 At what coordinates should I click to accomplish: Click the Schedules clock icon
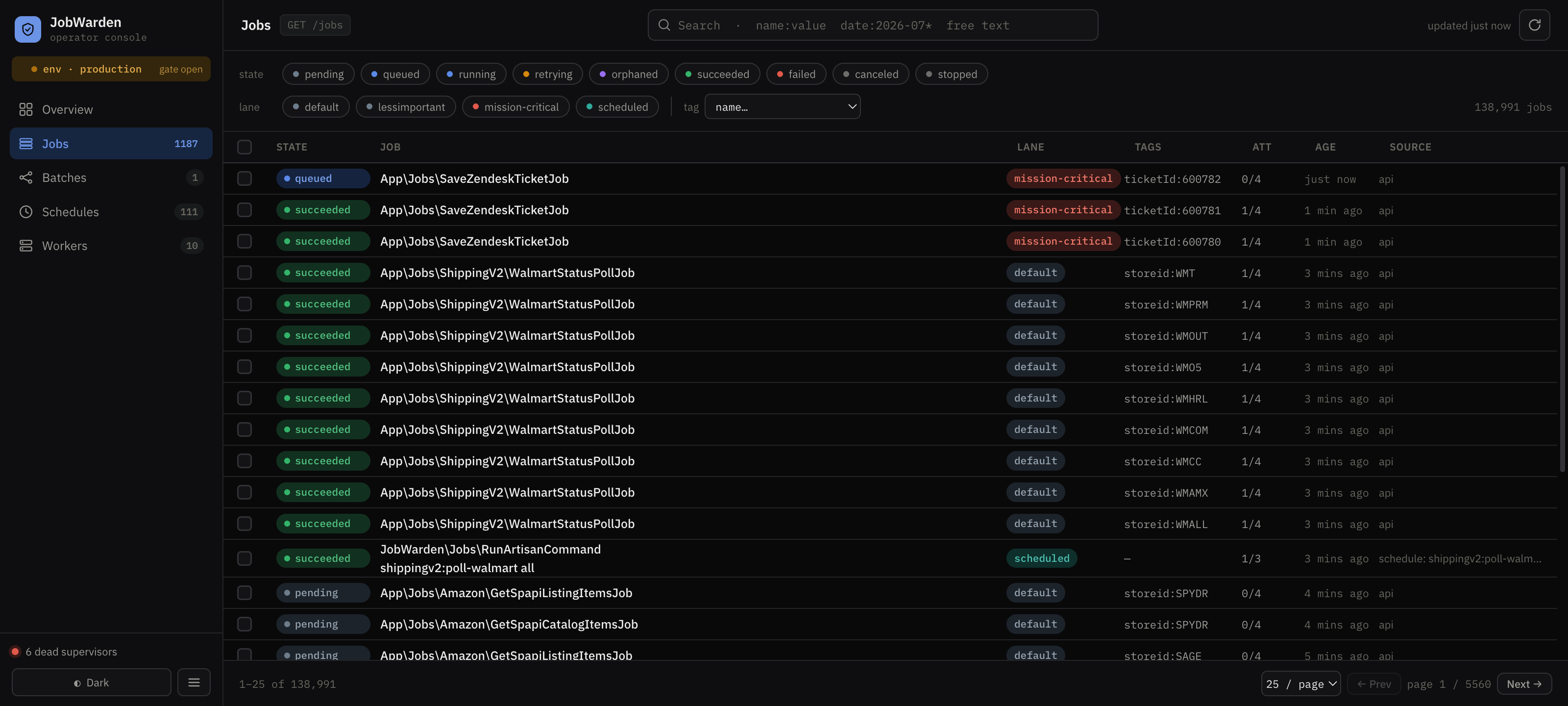coord(25,211)
